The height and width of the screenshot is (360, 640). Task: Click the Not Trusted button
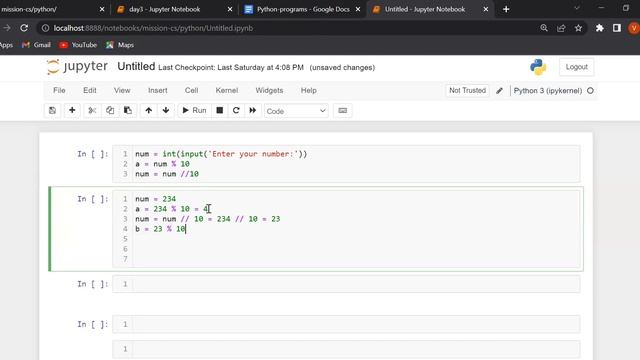(x=467, y=91)
